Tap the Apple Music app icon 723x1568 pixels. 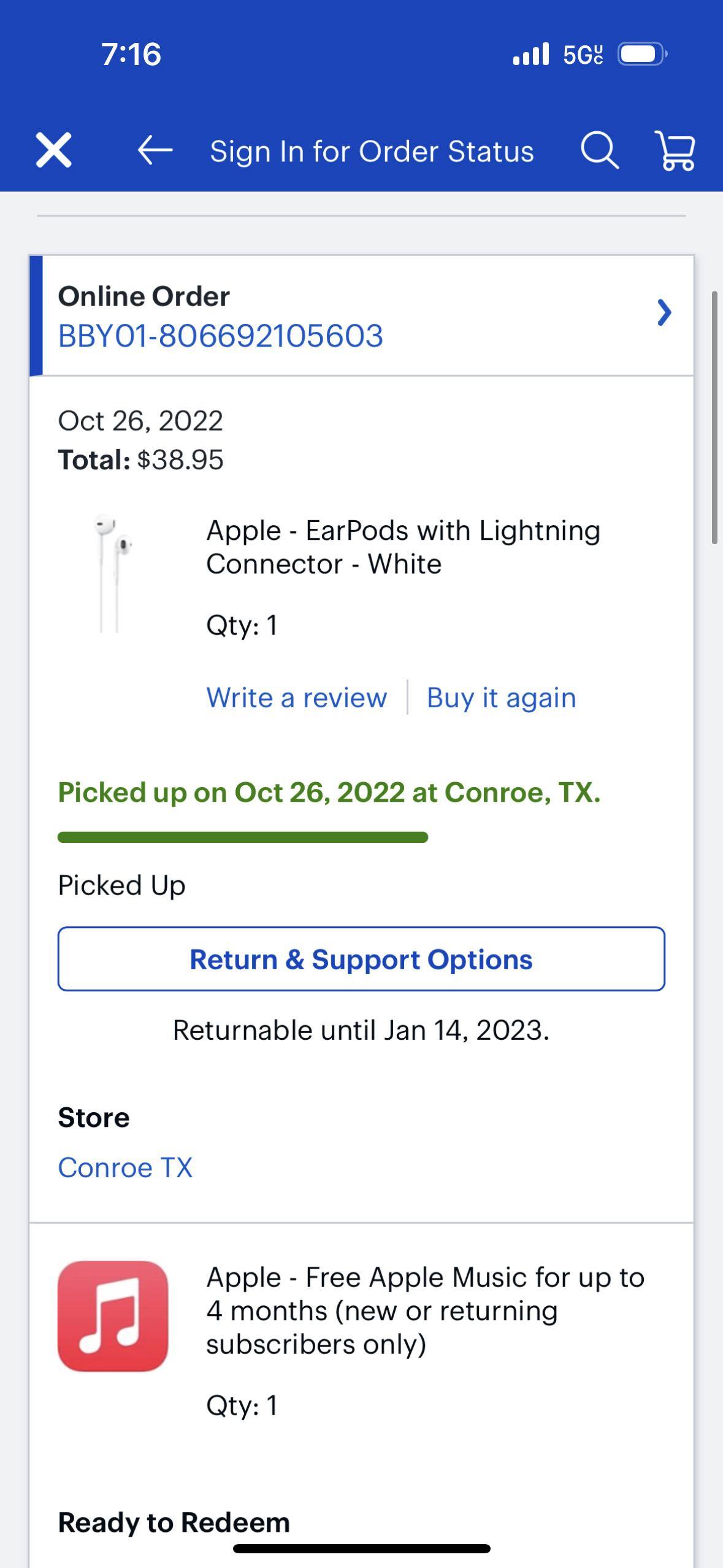[x=113, y=1315]
